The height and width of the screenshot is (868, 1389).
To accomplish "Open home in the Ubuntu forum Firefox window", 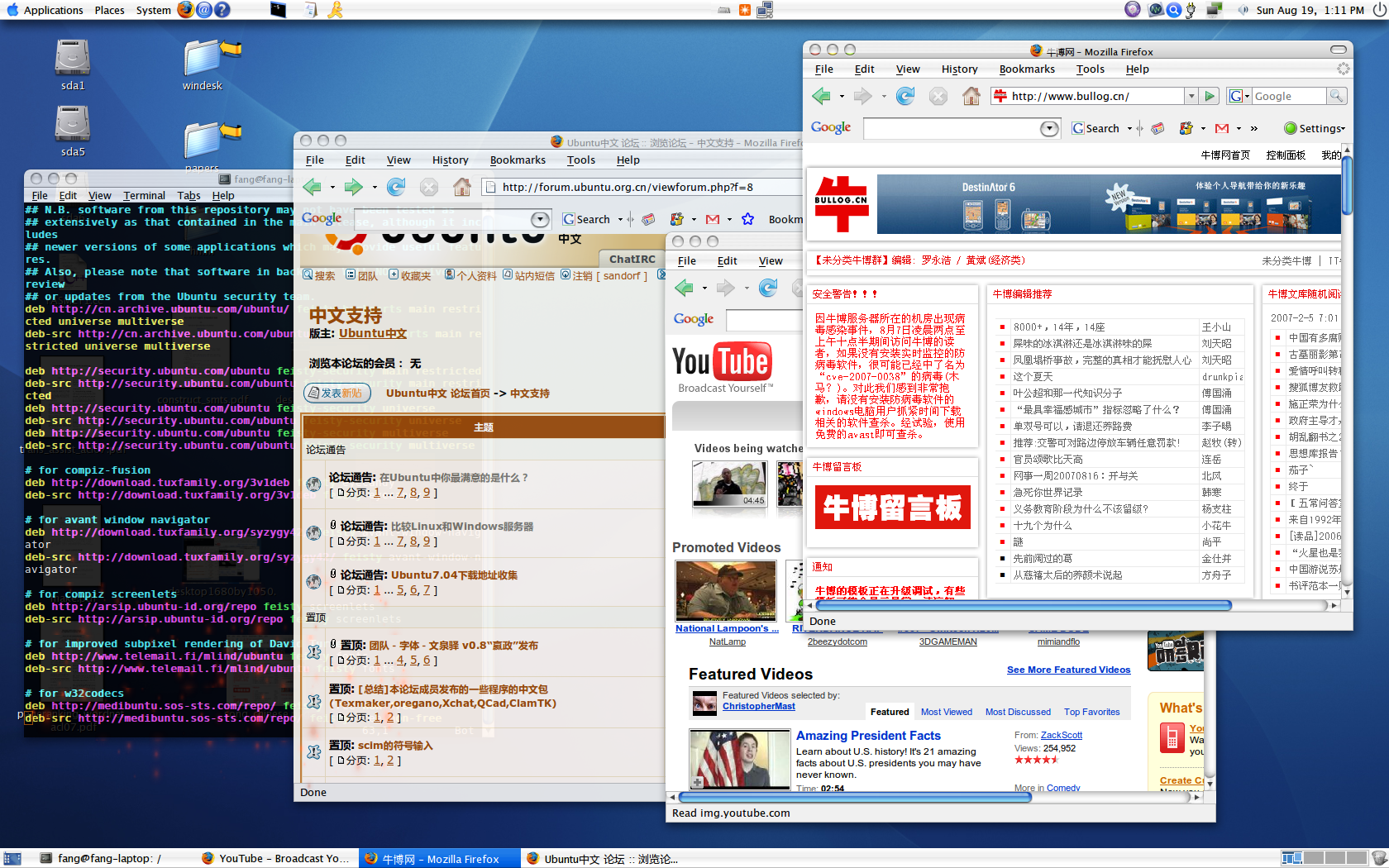I will pos(462,187).
